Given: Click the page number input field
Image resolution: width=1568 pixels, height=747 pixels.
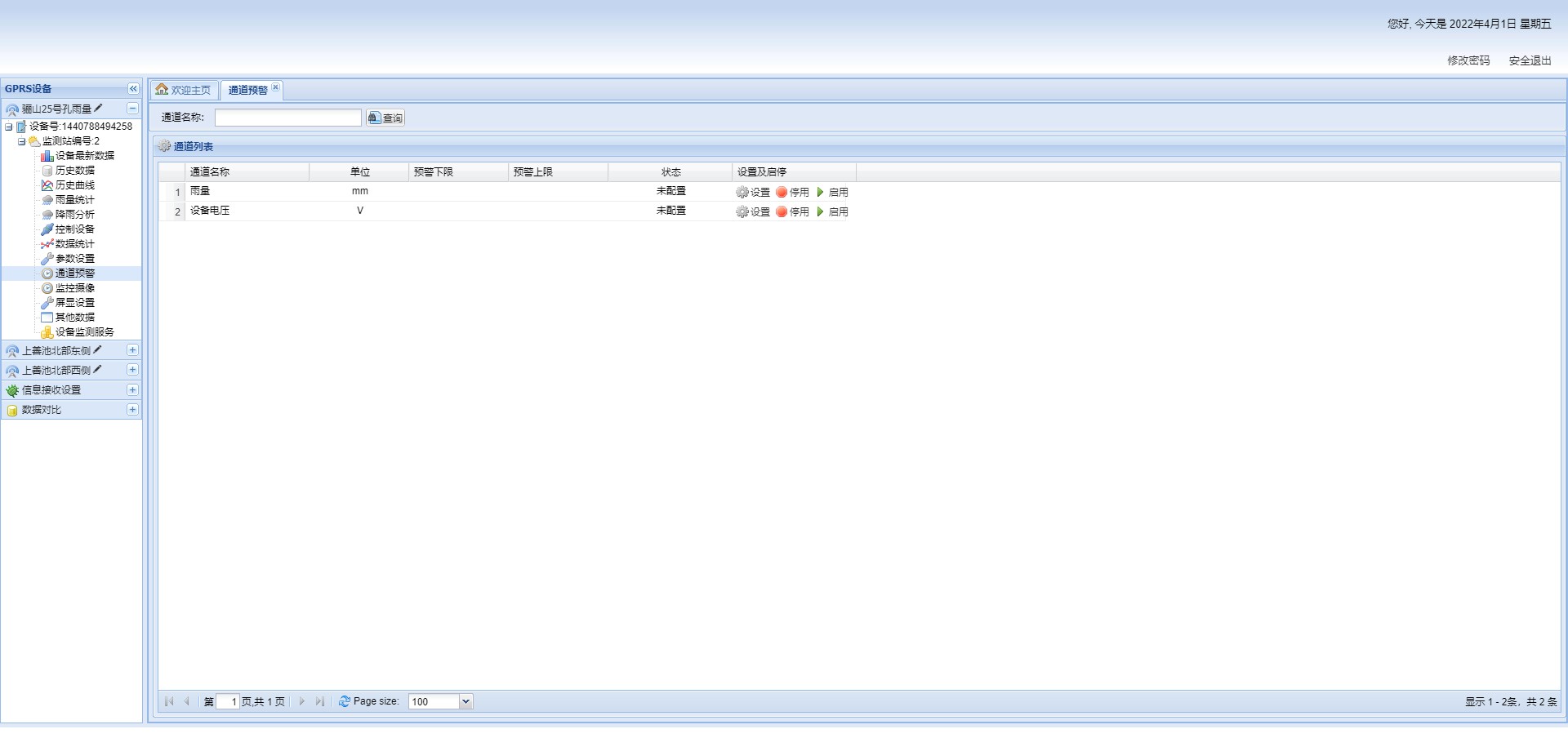Looking at the screenshot, I should [x=228, y=701].
